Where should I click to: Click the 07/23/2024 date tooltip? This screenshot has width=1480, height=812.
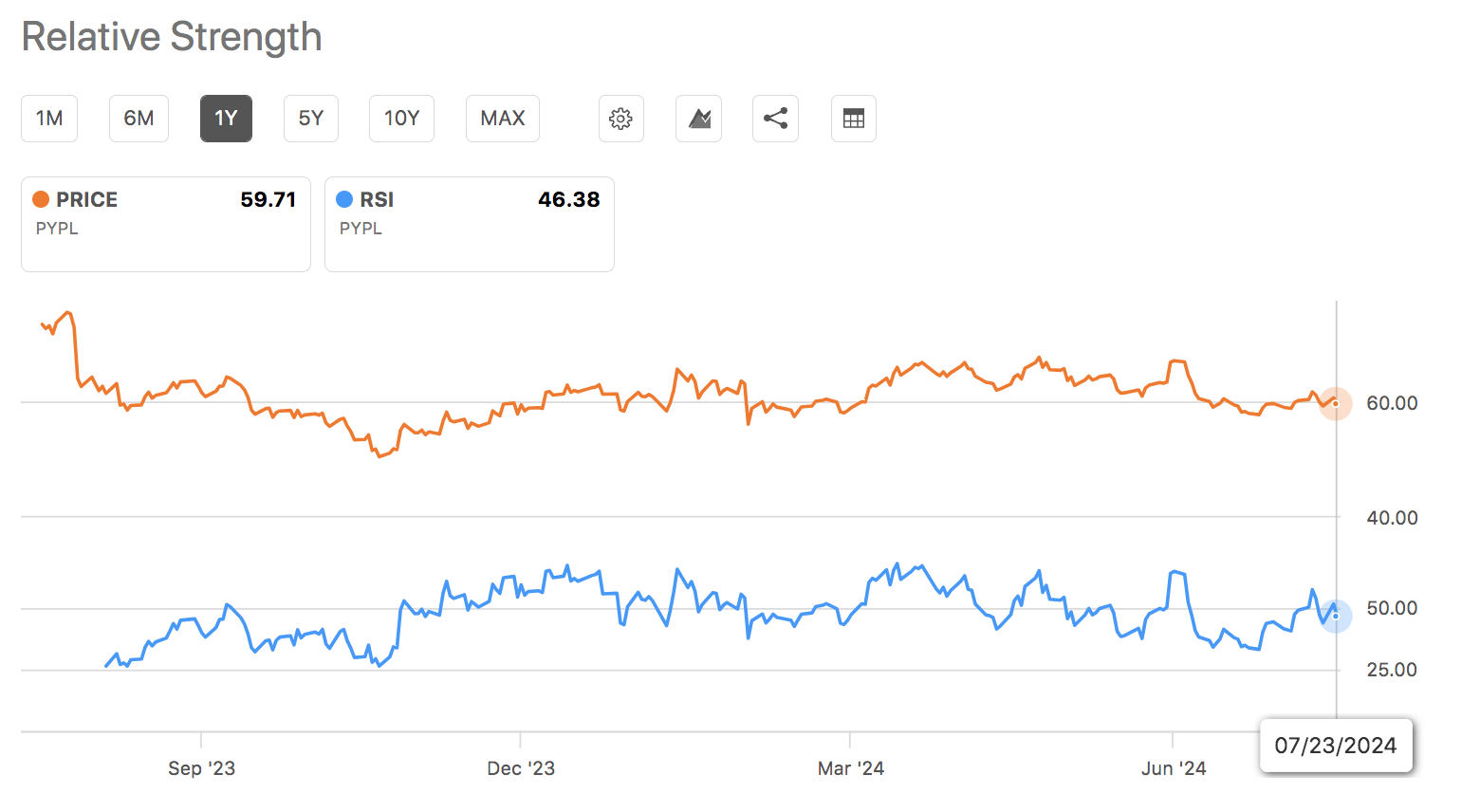[x=1336, y=746]
